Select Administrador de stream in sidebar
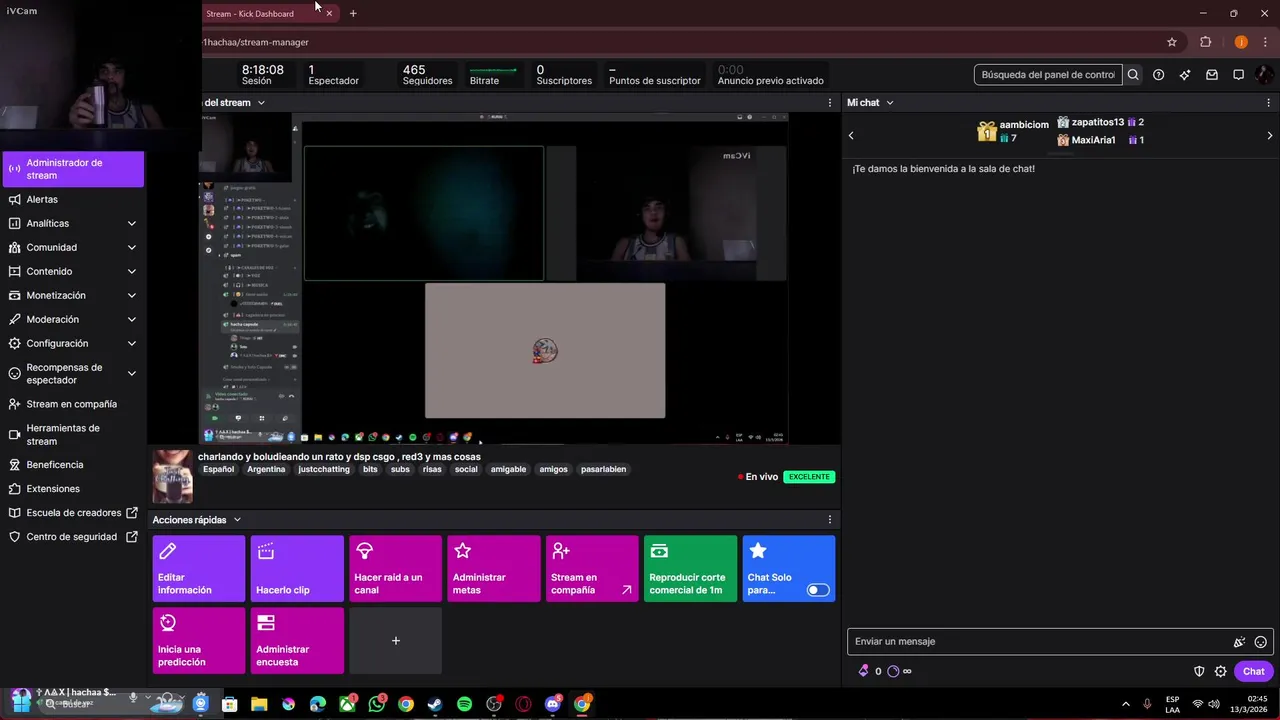 pyautogui.click(x=73, y=169)
